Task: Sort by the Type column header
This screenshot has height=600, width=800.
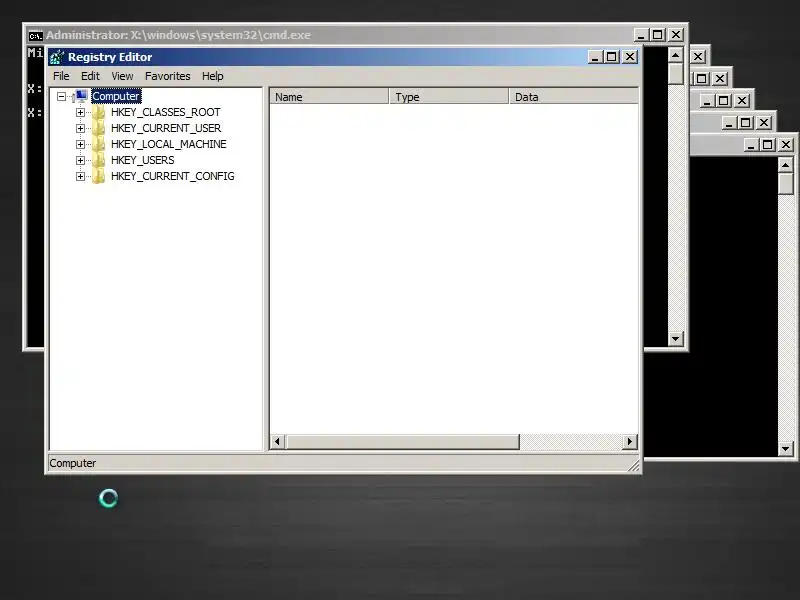Action: [x=449, y=96]
